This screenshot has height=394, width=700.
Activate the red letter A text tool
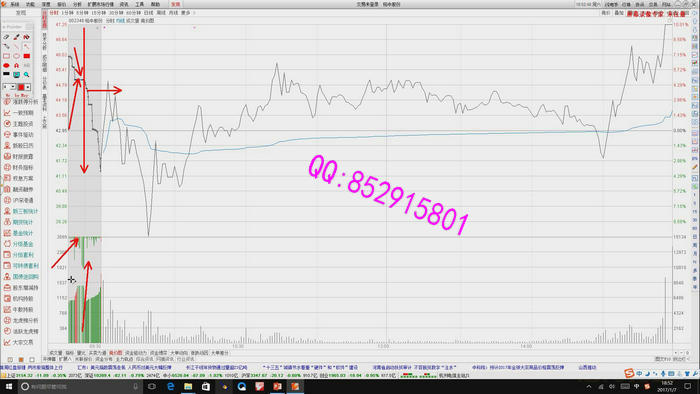point(17,65)
